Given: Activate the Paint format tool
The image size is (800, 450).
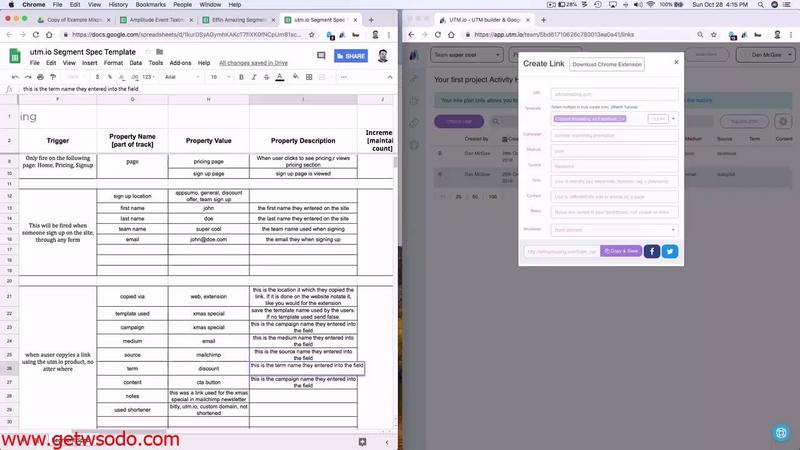Looking at the screenshot, I should pos(53,77).
